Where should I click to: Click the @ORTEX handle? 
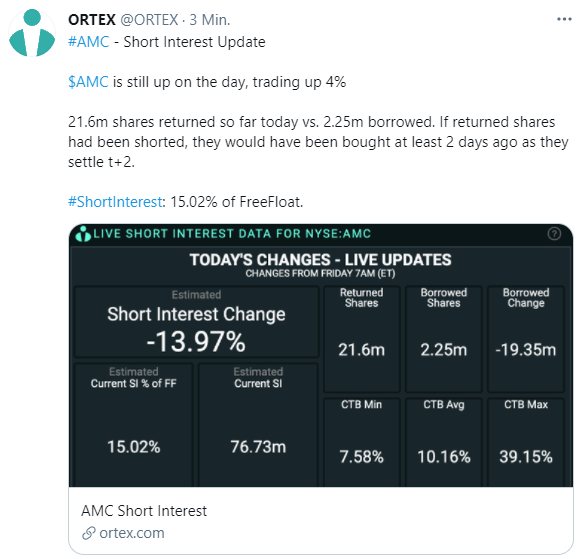click(149, 19)
